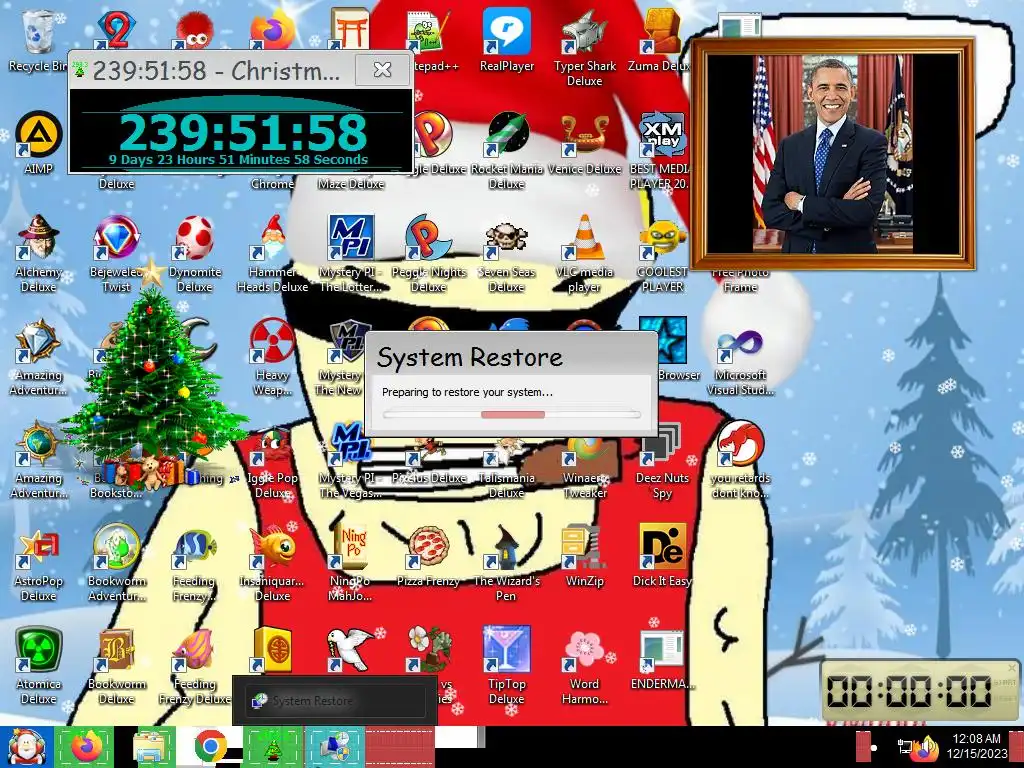Screen dimensions: 1024x768
Task: Open Iggle Pop Deluxe icon
Action: coord(272,464)
